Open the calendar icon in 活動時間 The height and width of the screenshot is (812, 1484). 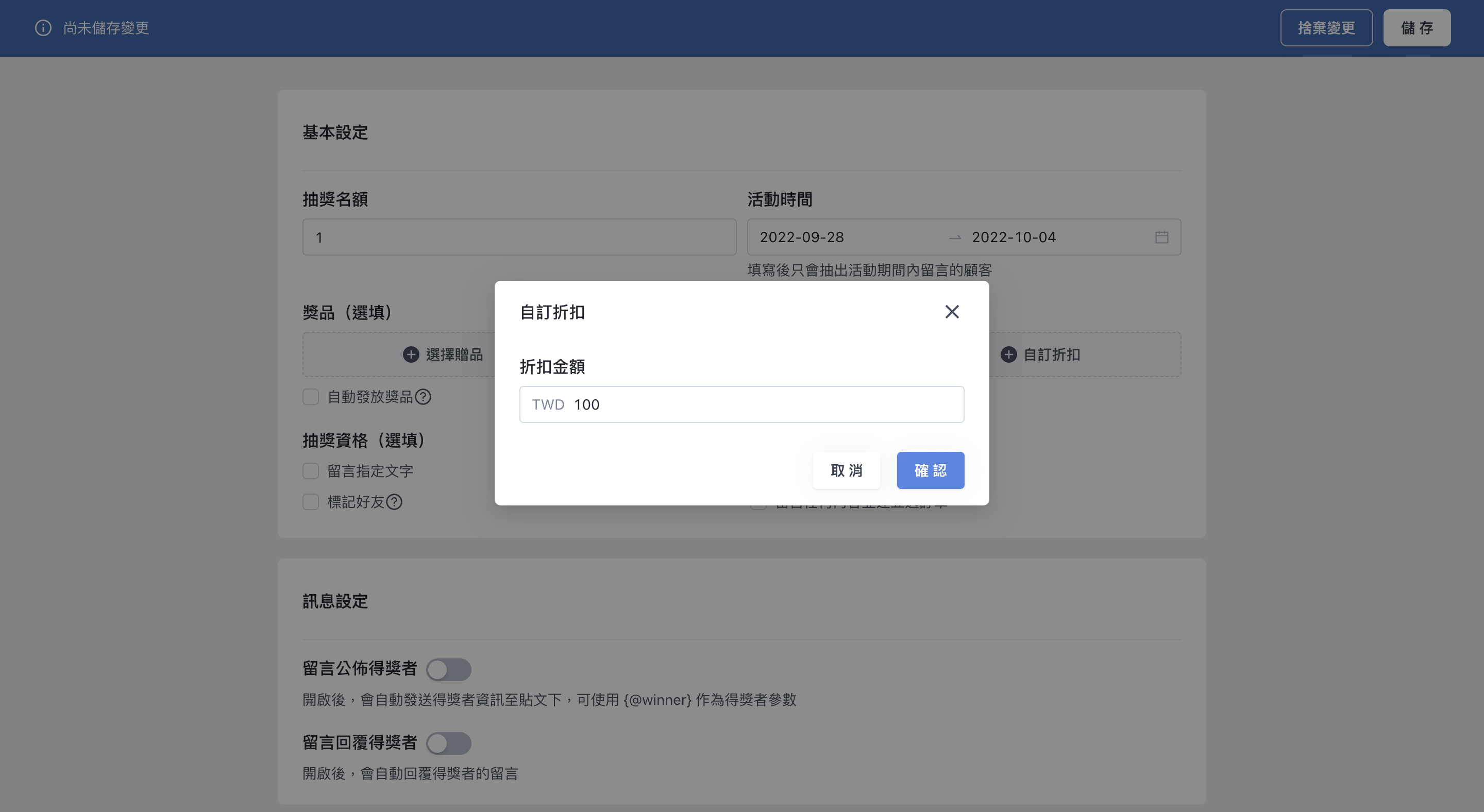tap(1161, 236)
